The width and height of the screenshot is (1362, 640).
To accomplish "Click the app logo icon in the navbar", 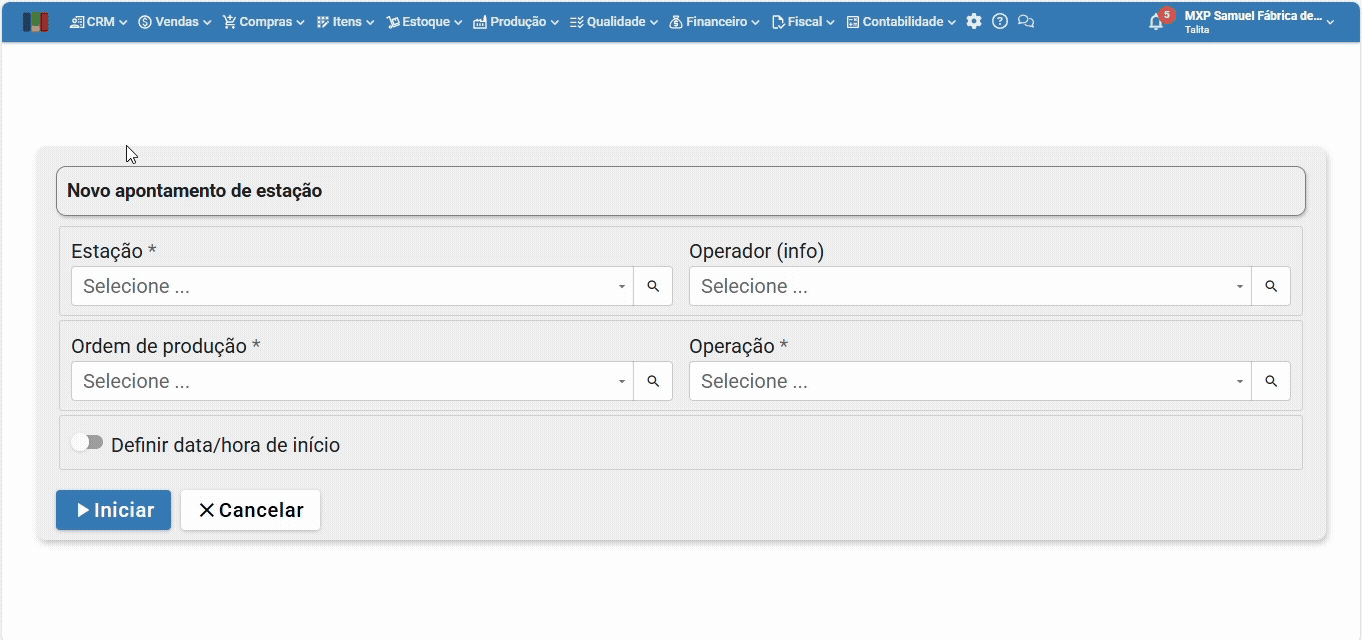I will (35, 21).
